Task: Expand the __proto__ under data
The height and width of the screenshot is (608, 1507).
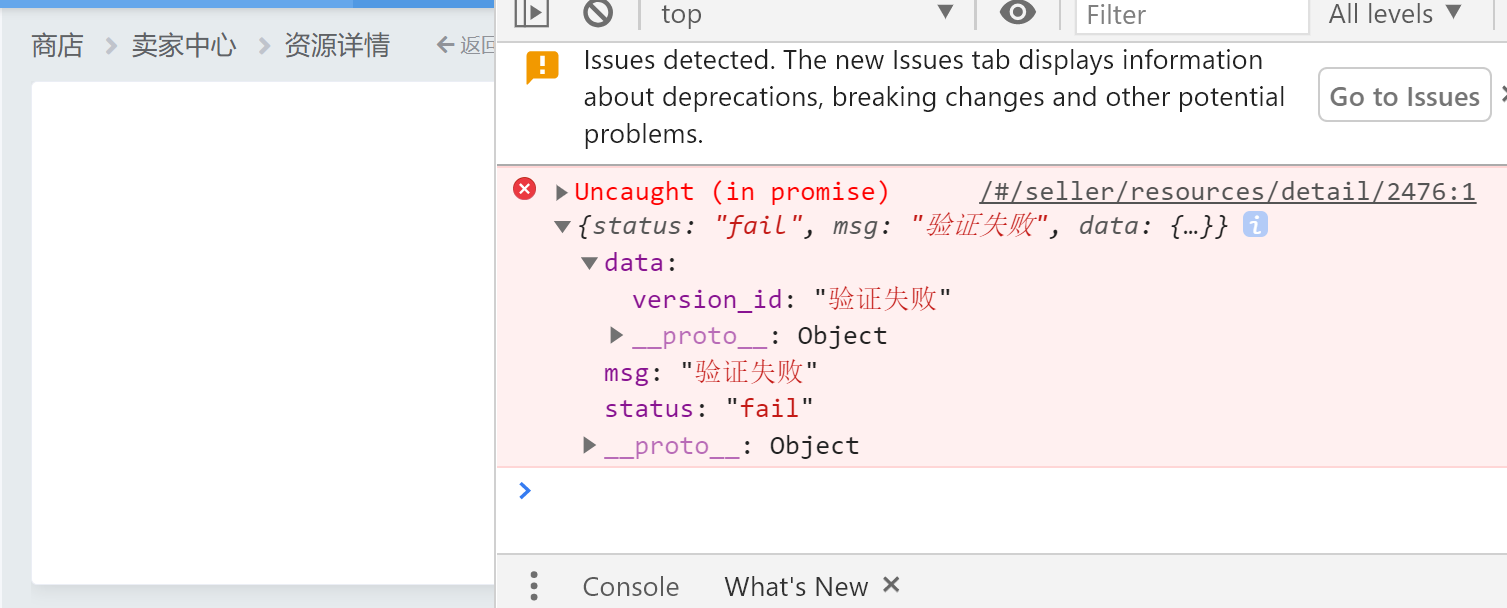Action: tap(617, 335)
